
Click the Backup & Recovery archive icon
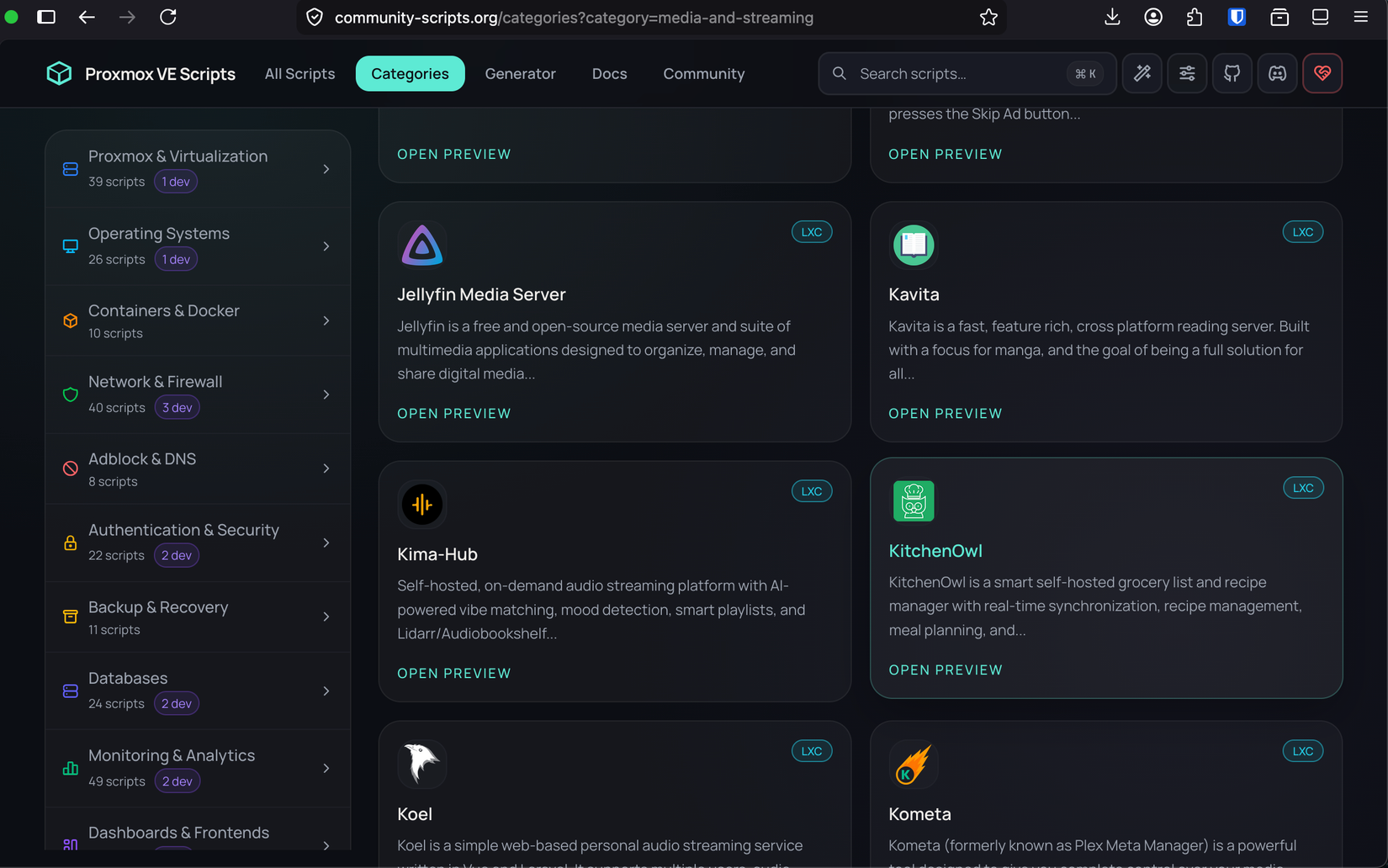71,617
